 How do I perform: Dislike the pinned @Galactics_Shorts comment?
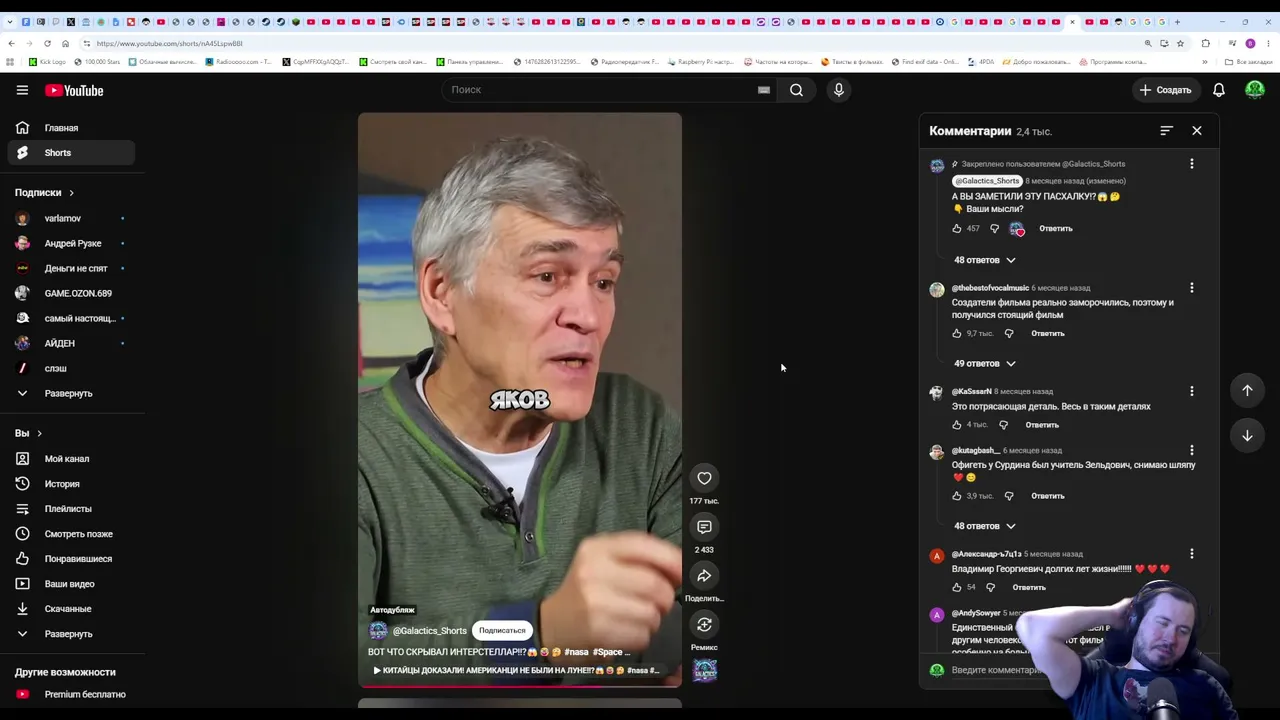click(994, 229)
